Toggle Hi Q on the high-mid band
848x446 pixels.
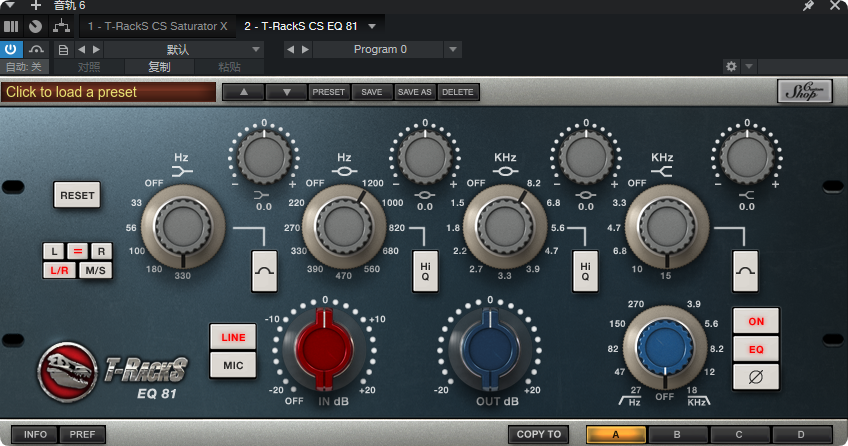tap(586, 271)
